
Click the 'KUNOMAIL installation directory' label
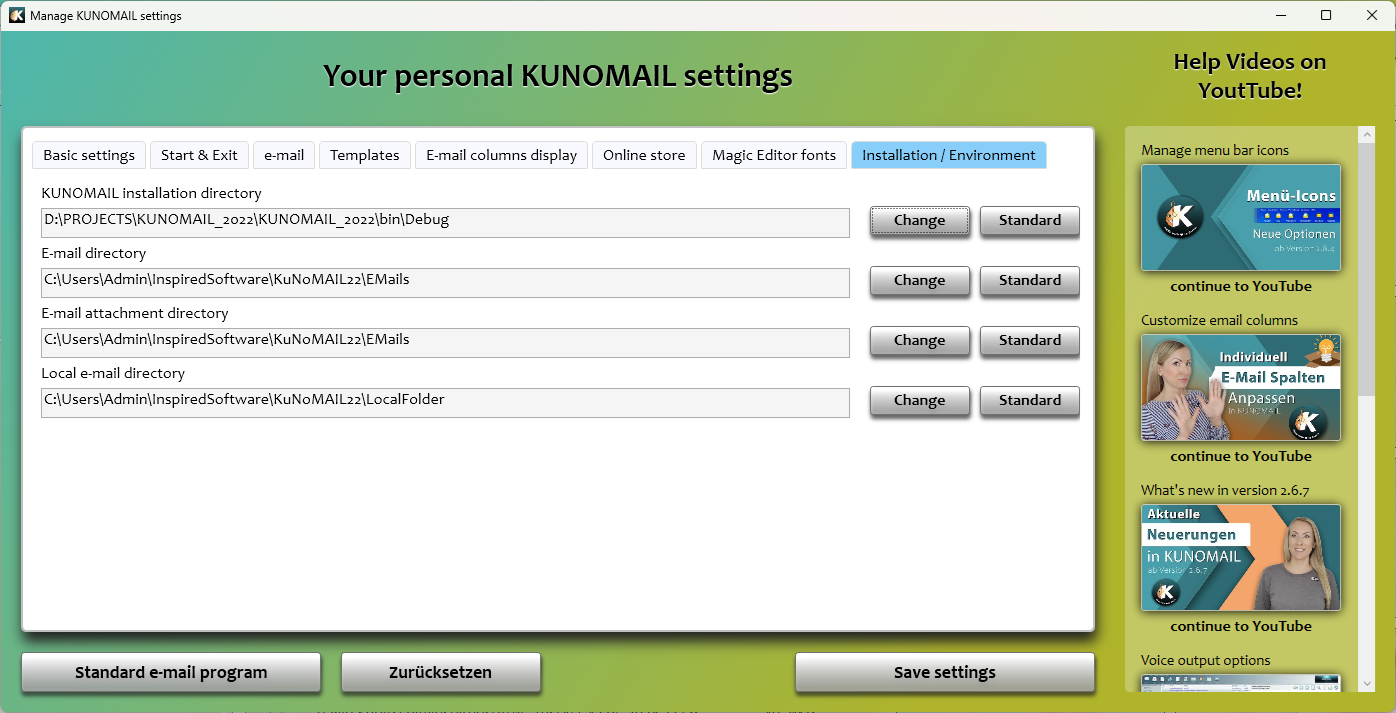tap(151, 193)
